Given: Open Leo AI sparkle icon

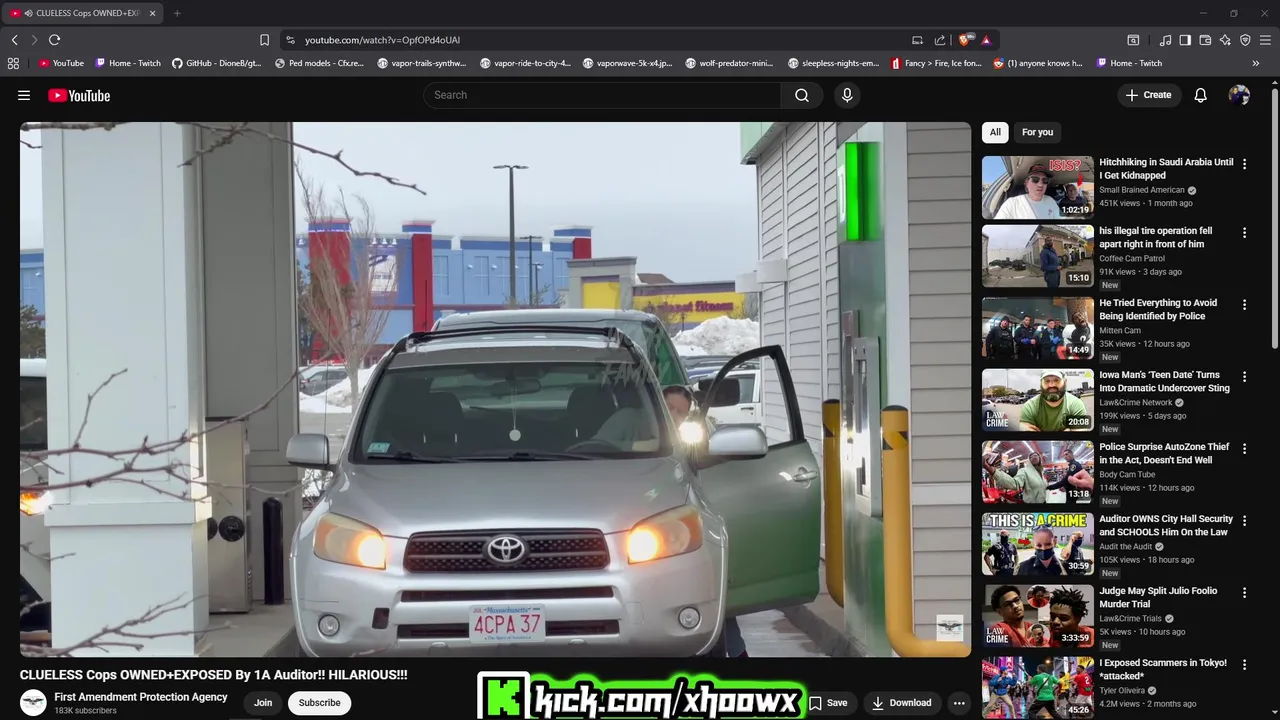Looking at the screenshot, I should (1225, 40).
